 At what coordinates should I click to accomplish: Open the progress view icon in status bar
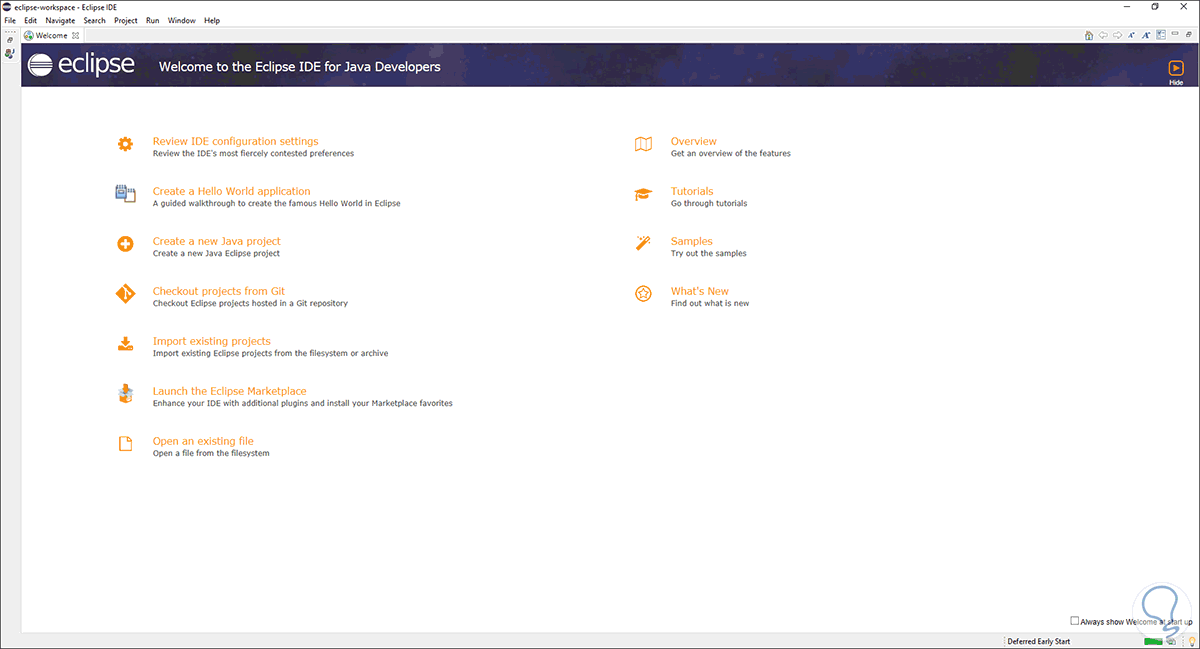pyautogui.click(x=1173, y=641)
